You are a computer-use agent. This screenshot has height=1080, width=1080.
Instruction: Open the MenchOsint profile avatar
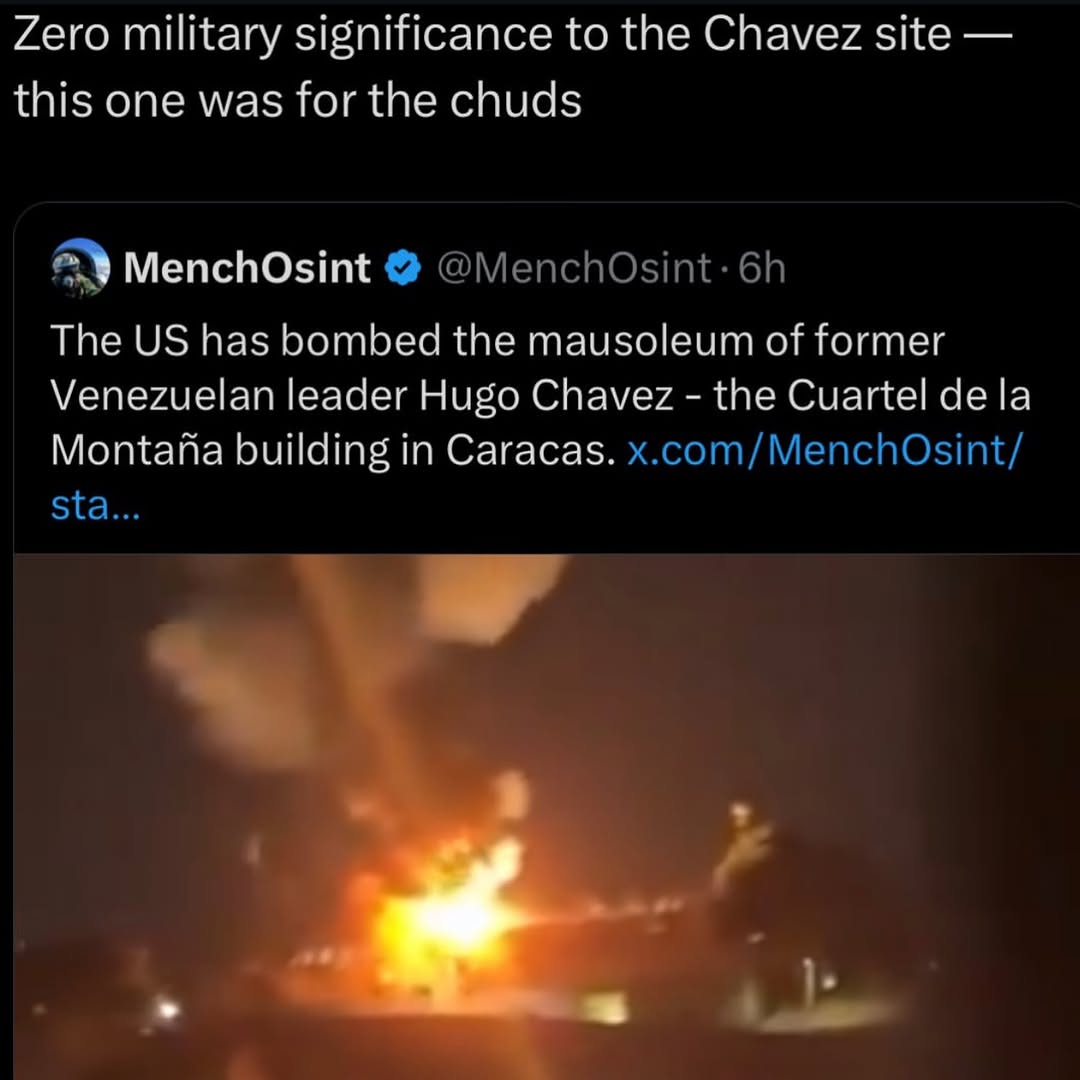(80, 267)
